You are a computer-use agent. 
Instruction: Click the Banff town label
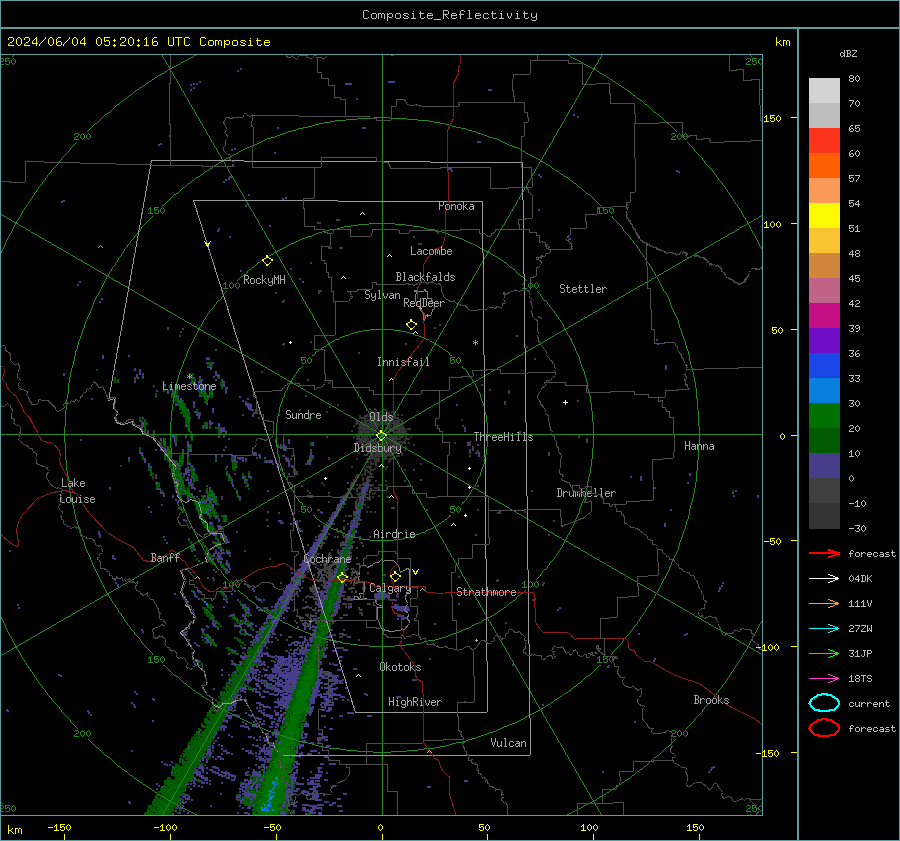(165, 557)
